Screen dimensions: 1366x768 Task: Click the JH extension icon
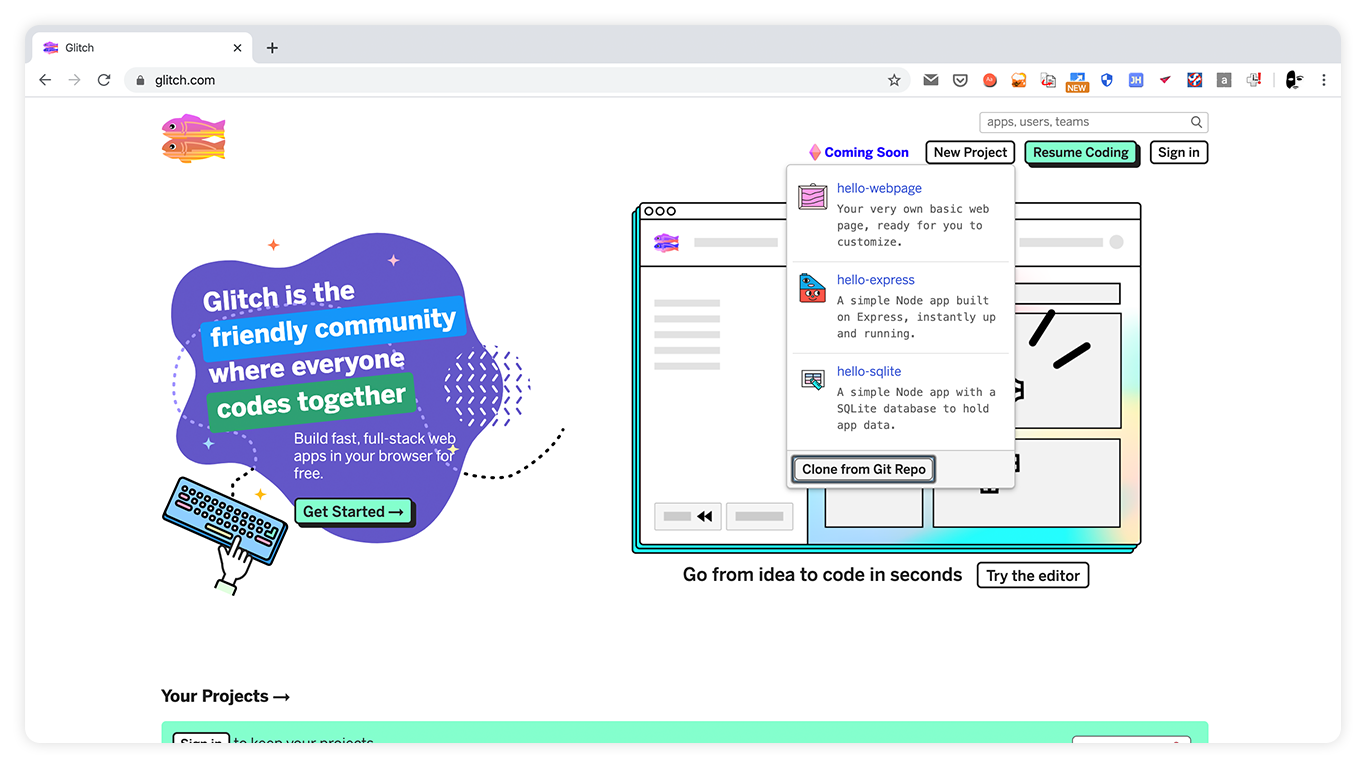pyautogui.click(x=1136, y=80)
